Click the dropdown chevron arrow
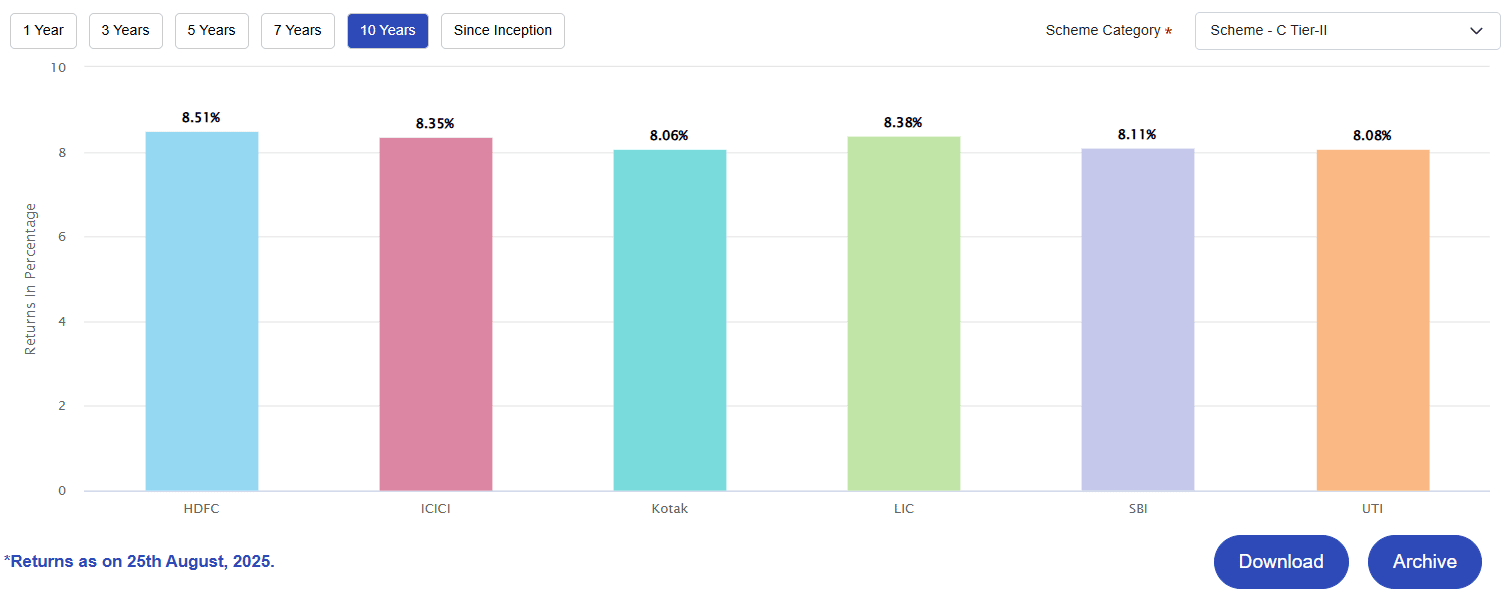 pyautogui.click(x=1476, y=31)
